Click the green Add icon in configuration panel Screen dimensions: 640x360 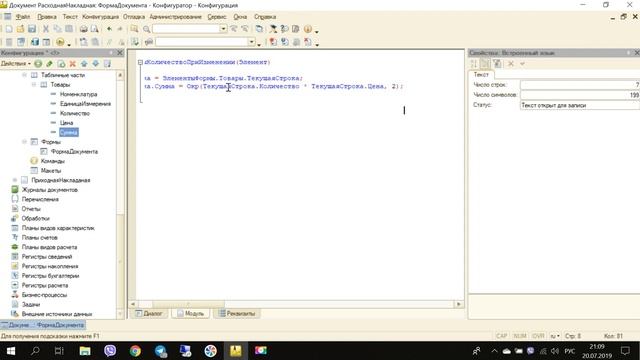coord(38,64)
